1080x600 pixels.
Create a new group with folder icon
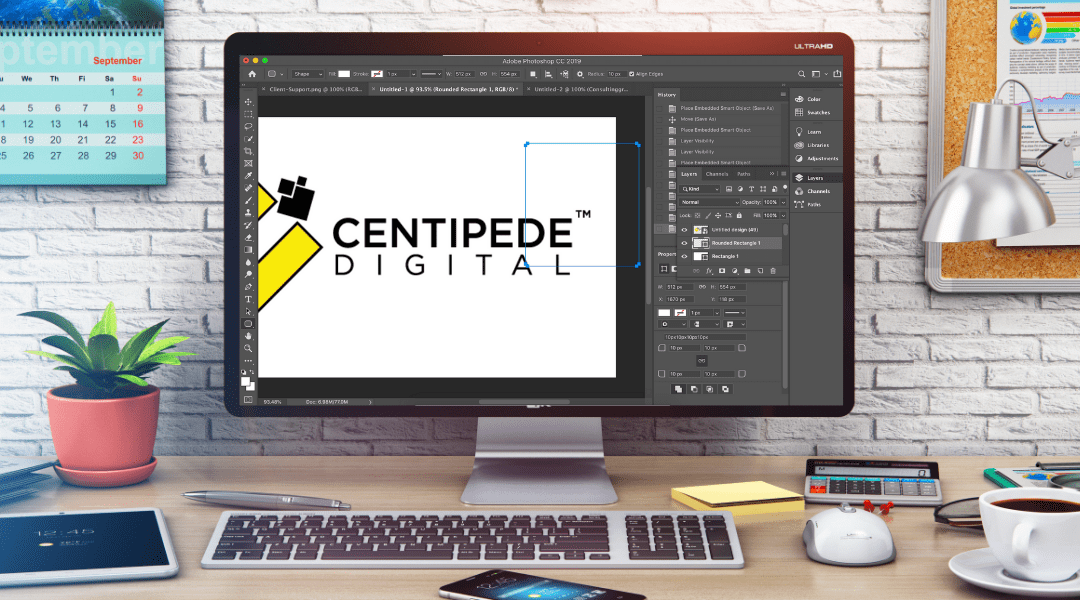(747, 271)
